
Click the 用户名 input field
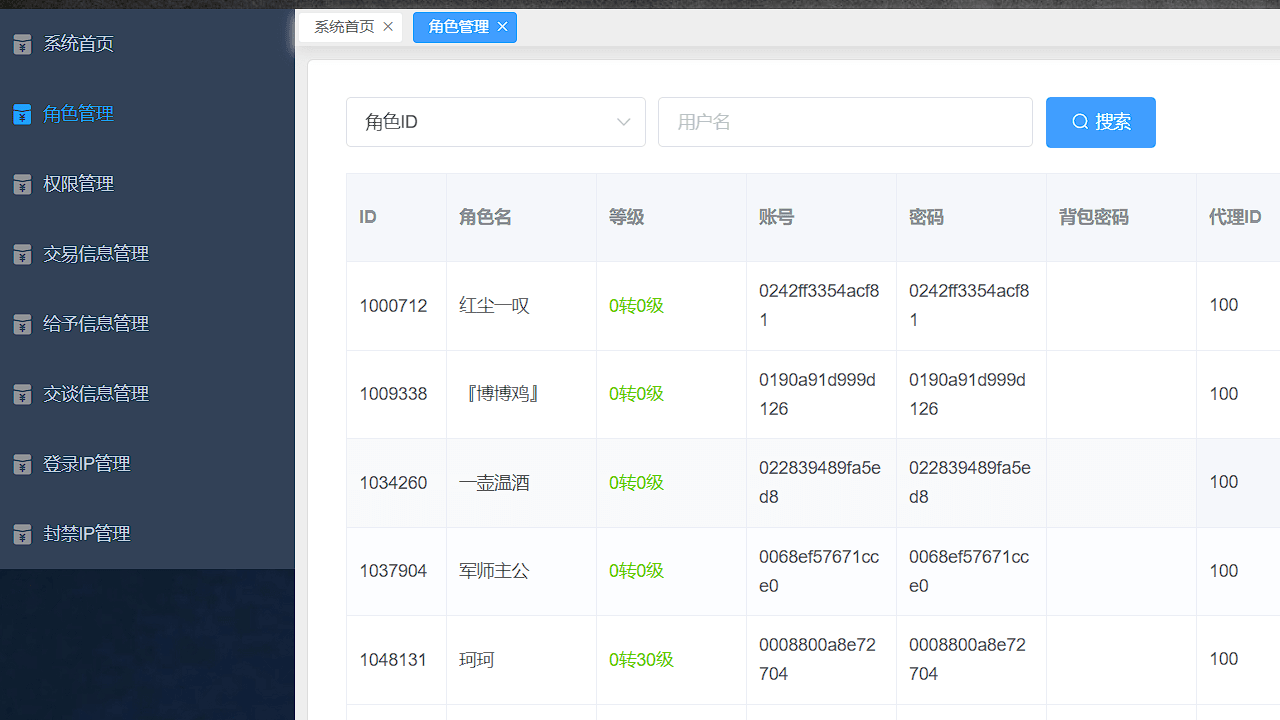845,122
